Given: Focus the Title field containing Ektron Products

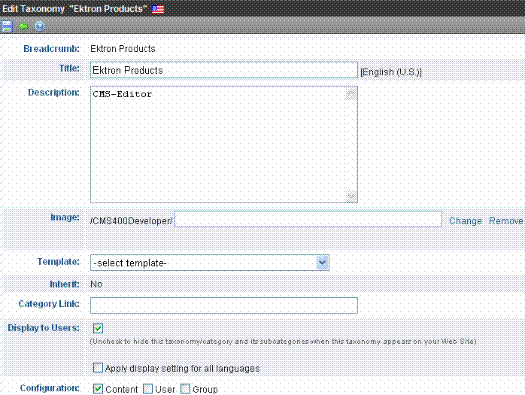Looking at the screenshot, I should 224,70.
